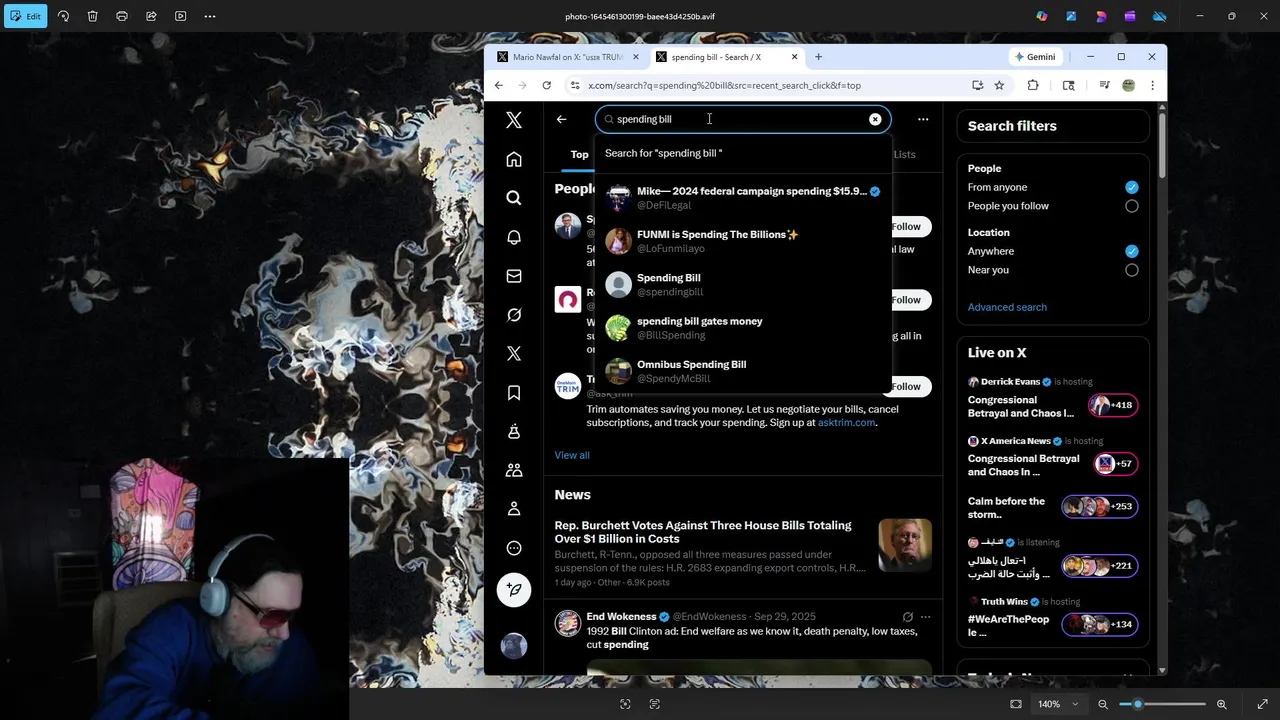
Task: Switch to the Mario Nawfal browser tab
Action: tap(566, 57)
